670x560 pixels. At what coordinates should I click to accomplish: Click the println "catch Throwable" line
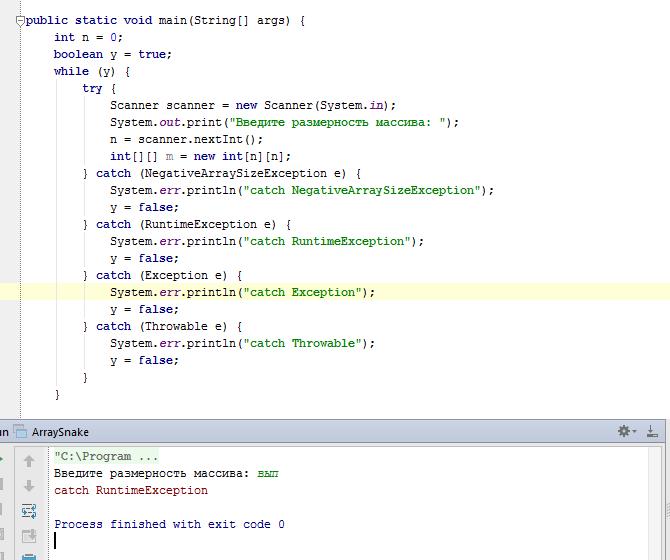(242, 343)
